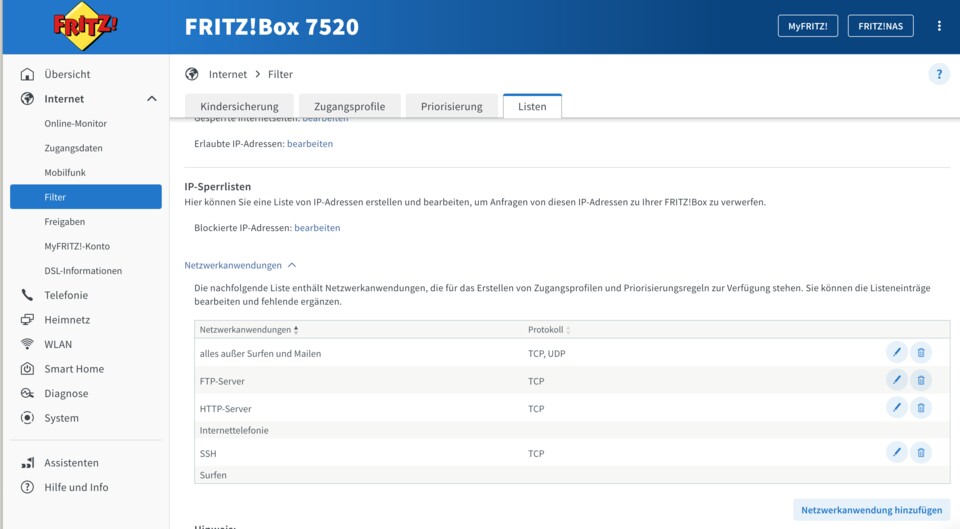Click the globe icon in breadcrumb
This screenshot has height=529, width=960.
[192, 74]
